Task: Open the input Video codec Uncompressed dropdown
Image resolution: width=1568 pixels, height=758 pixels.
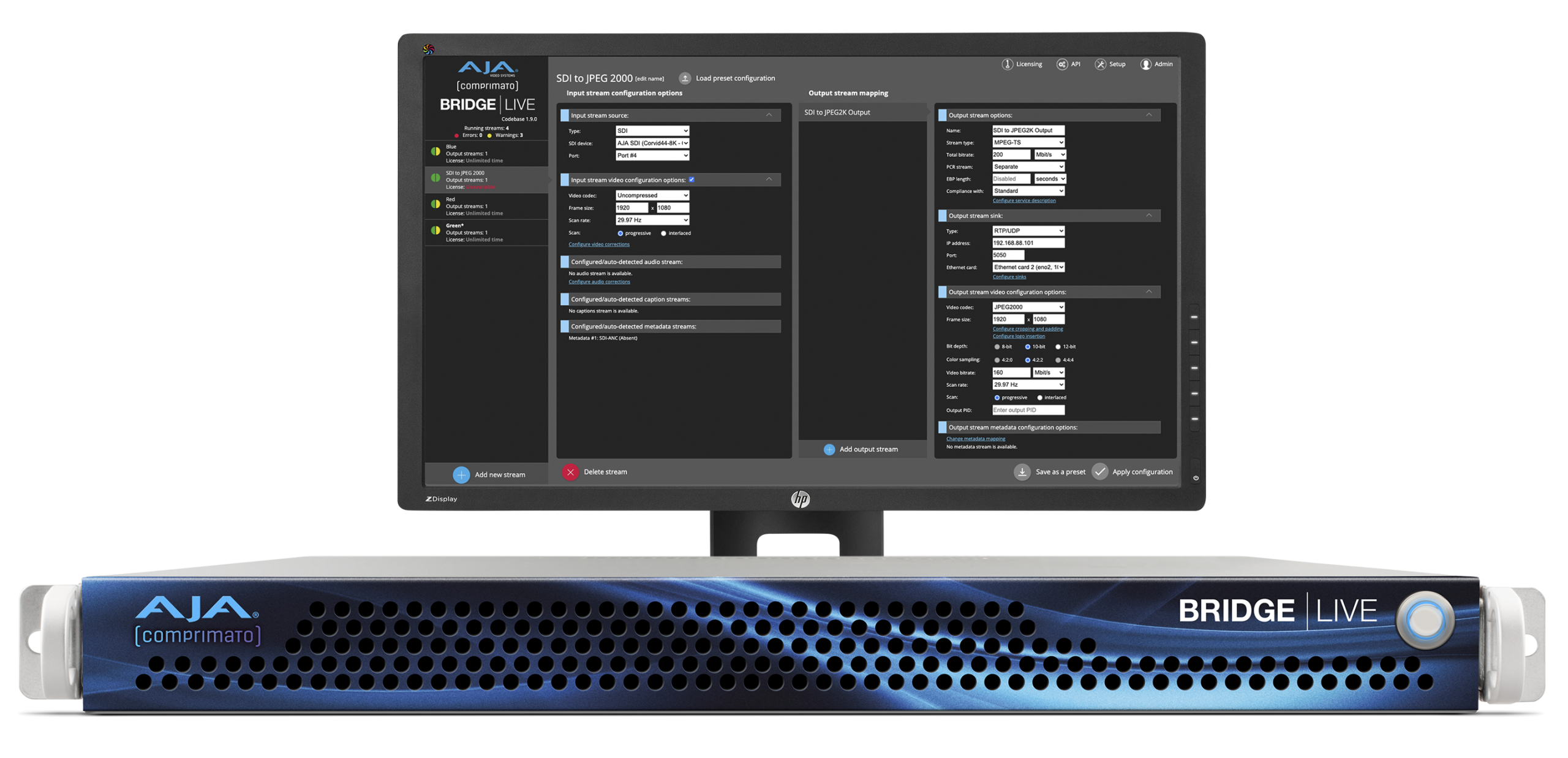Action: pos(652,195)
